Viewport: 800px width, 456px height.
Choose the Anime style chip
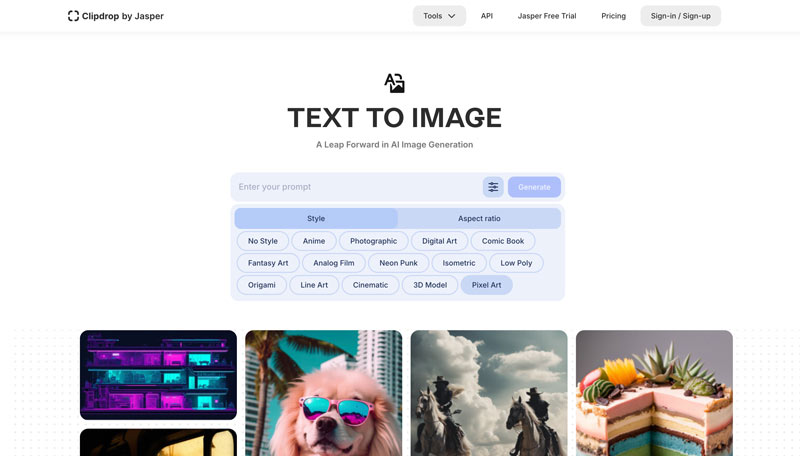314,241
